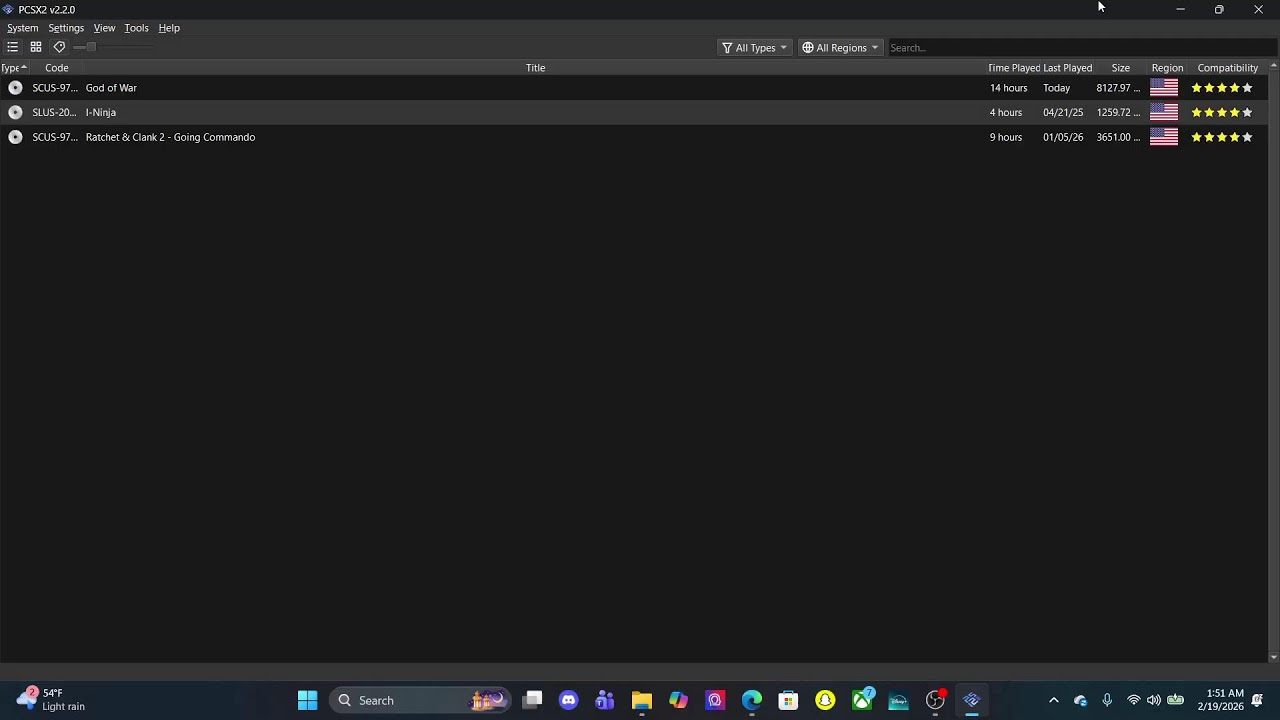Switch to game list view

(x=12, y=47)
